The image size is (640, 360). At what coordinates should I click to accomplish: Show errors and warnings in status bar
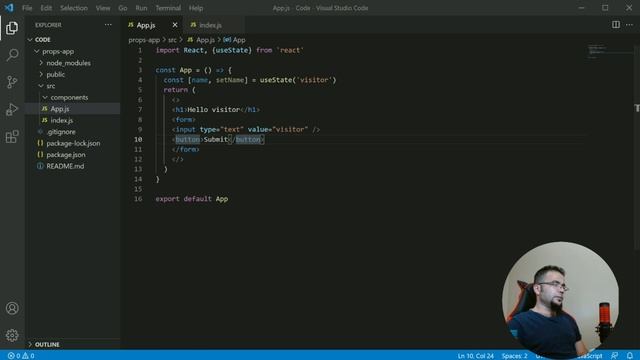(21, 356)
